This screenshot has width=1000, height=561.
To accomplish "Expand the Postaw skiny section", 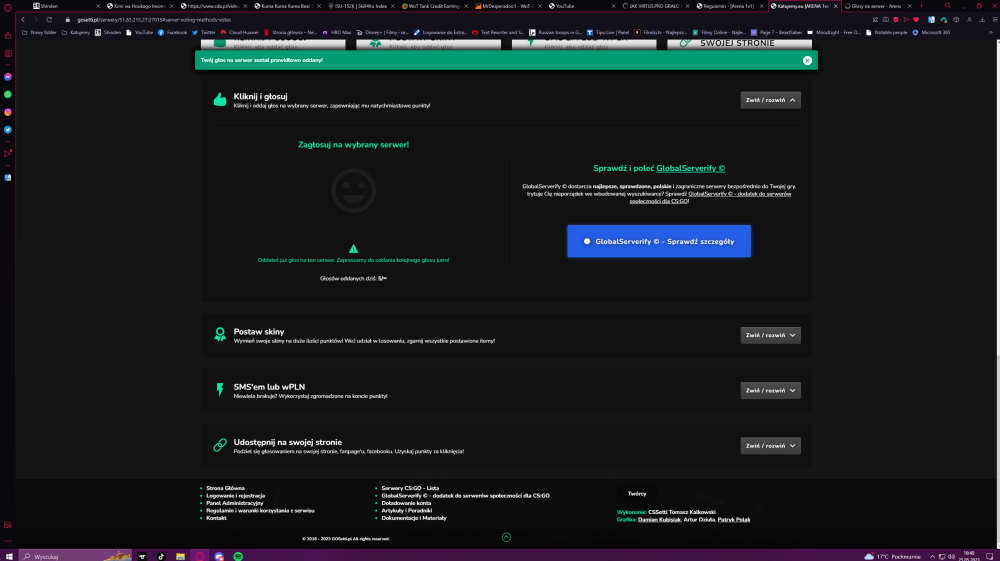I will point(770,335).
